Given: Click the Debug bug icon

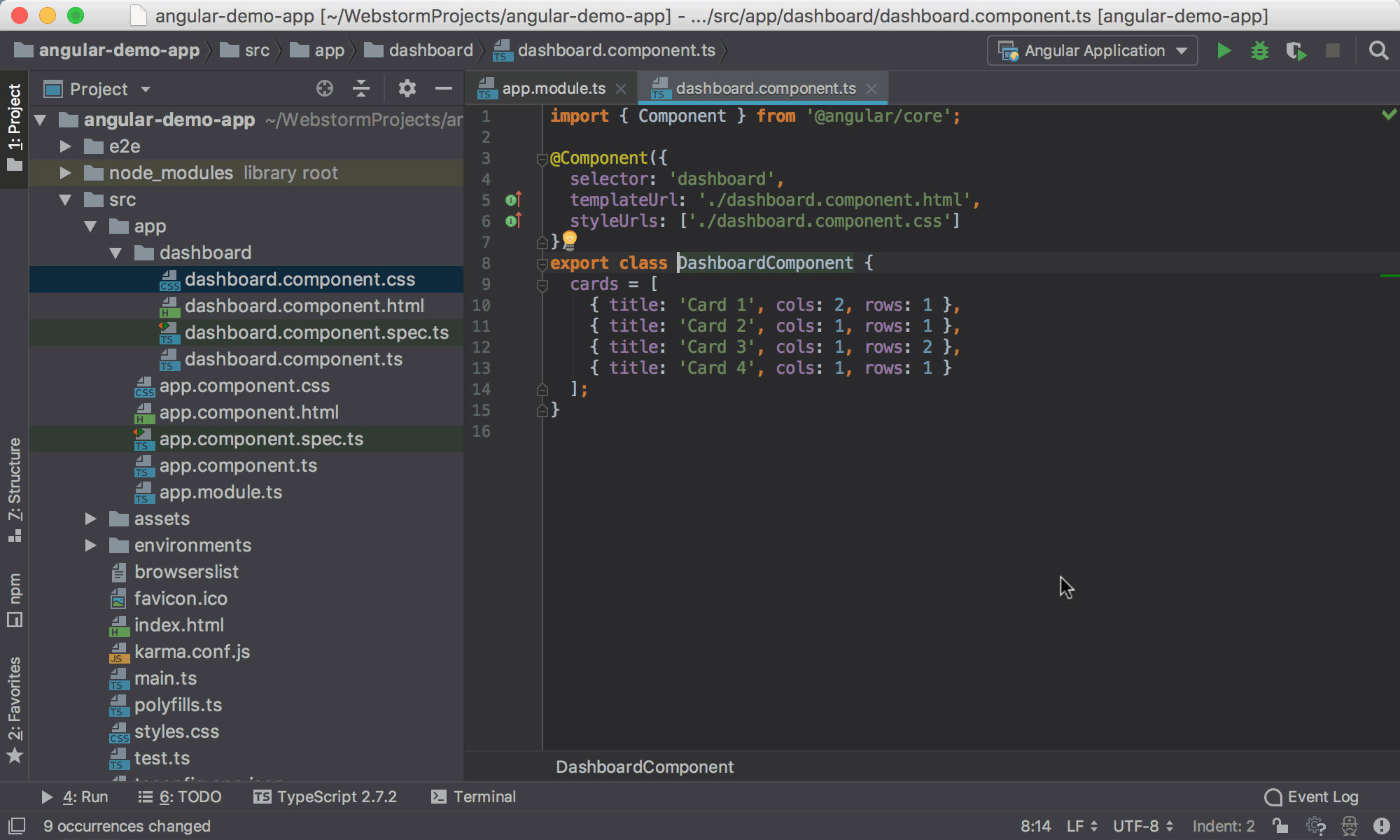Looking at the screenshot, I should pos(1259,50).
